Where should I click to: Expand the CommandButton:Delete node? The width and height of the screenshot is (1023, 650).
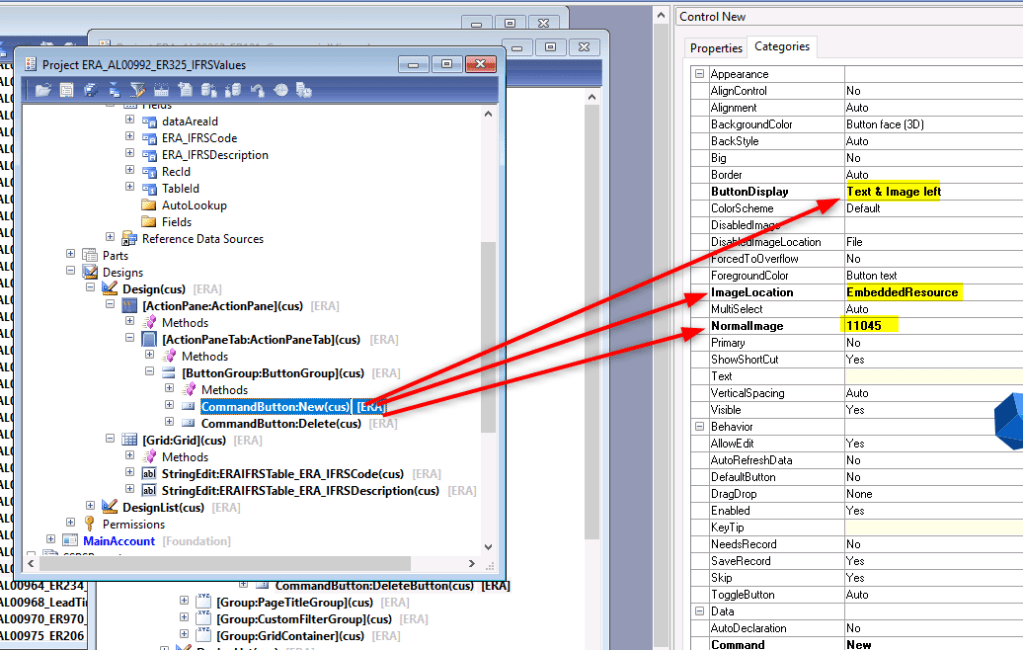(x=169, y=423)
